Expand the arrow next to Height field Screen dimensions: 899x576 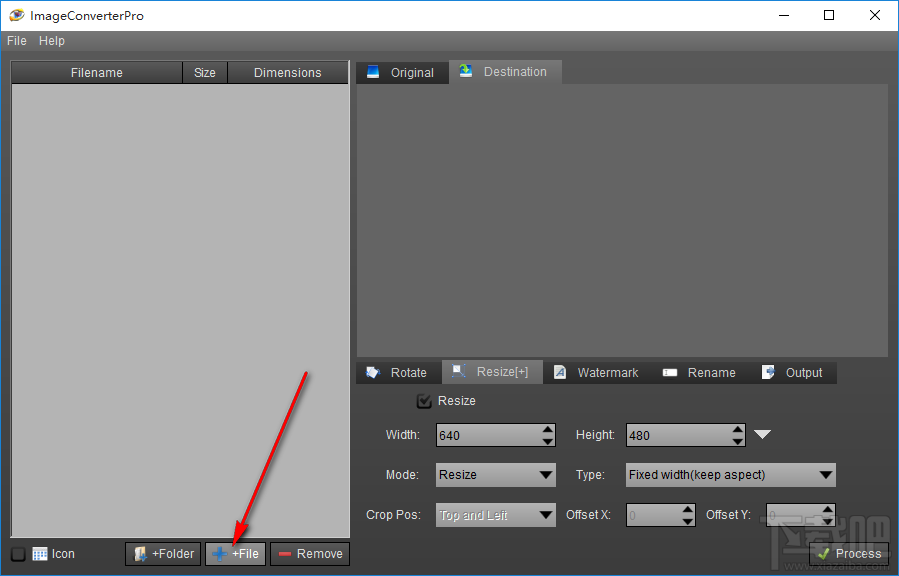(x=763, y=434)
